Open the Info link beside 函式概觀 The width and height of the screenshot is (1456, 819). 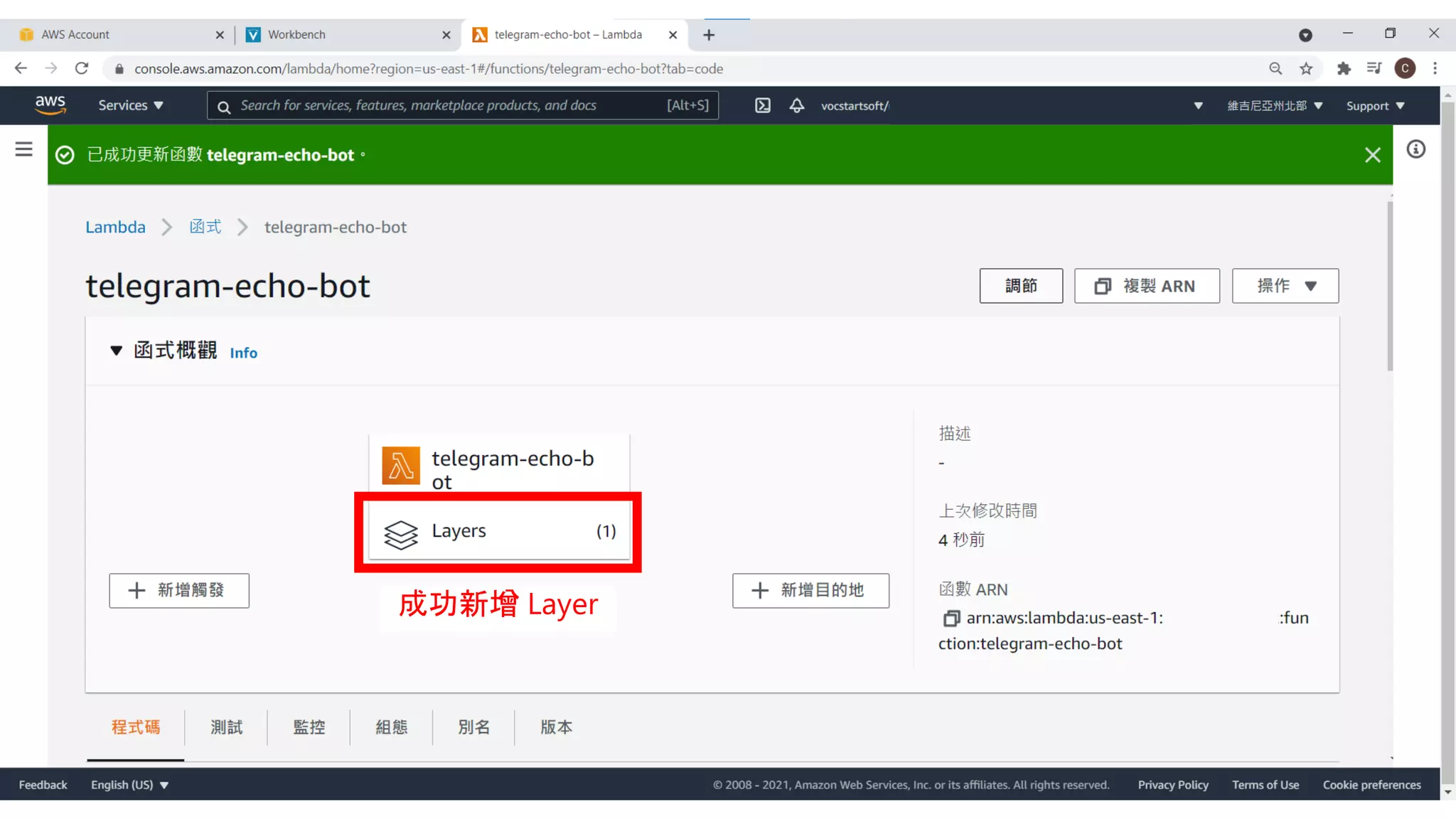coord(243,353)
